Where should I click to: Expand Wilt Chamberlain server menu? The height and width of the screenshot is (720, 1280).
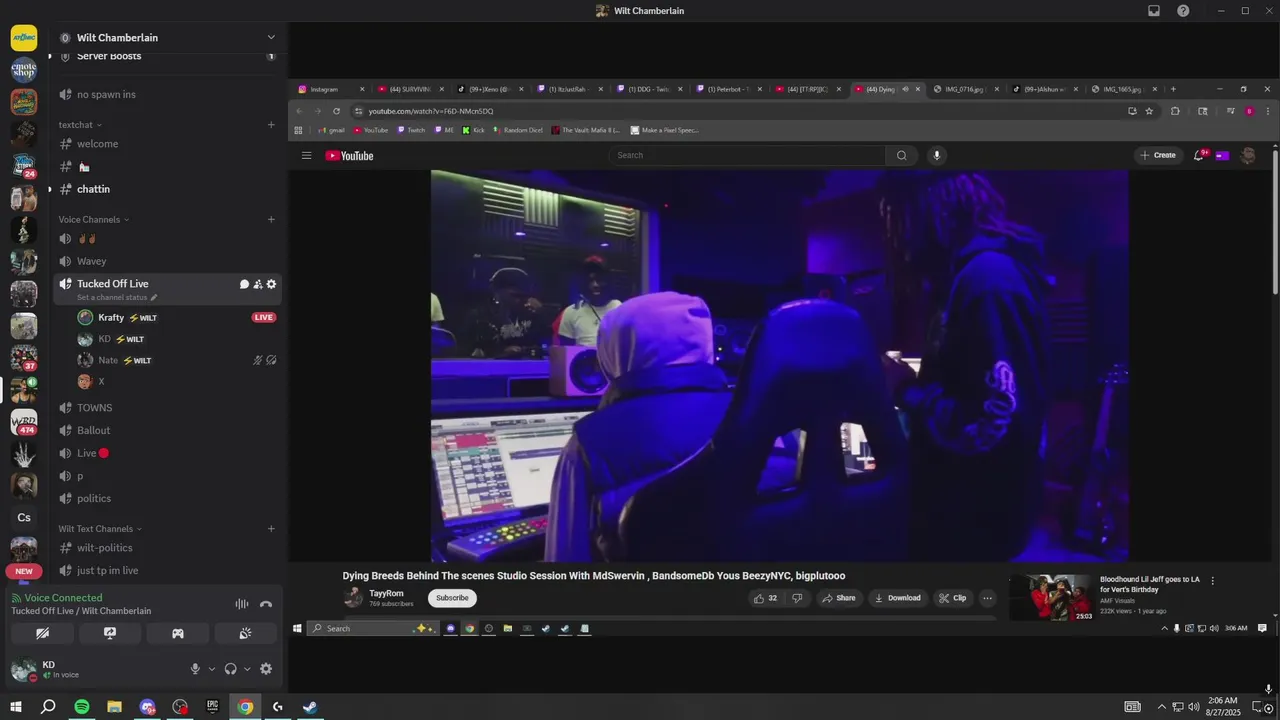[x=271, y=37]
